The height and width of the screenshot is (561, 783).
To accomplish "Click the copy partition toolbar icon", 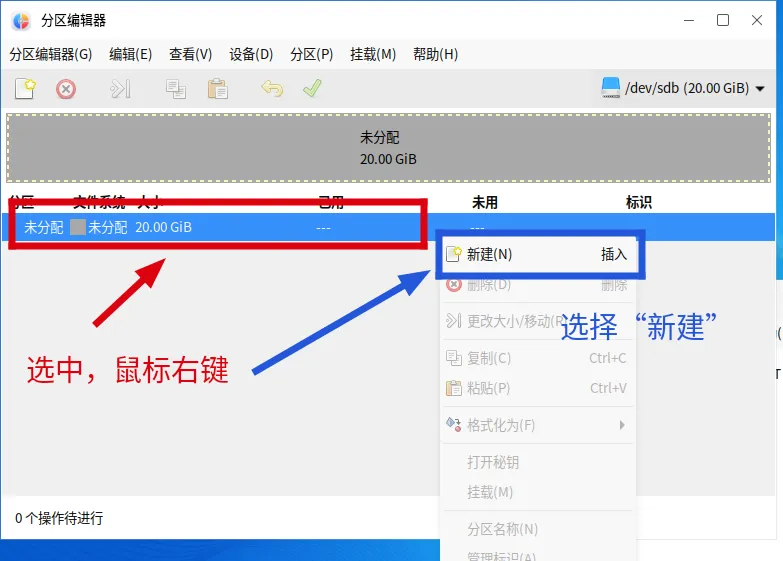I will (176, 89).
